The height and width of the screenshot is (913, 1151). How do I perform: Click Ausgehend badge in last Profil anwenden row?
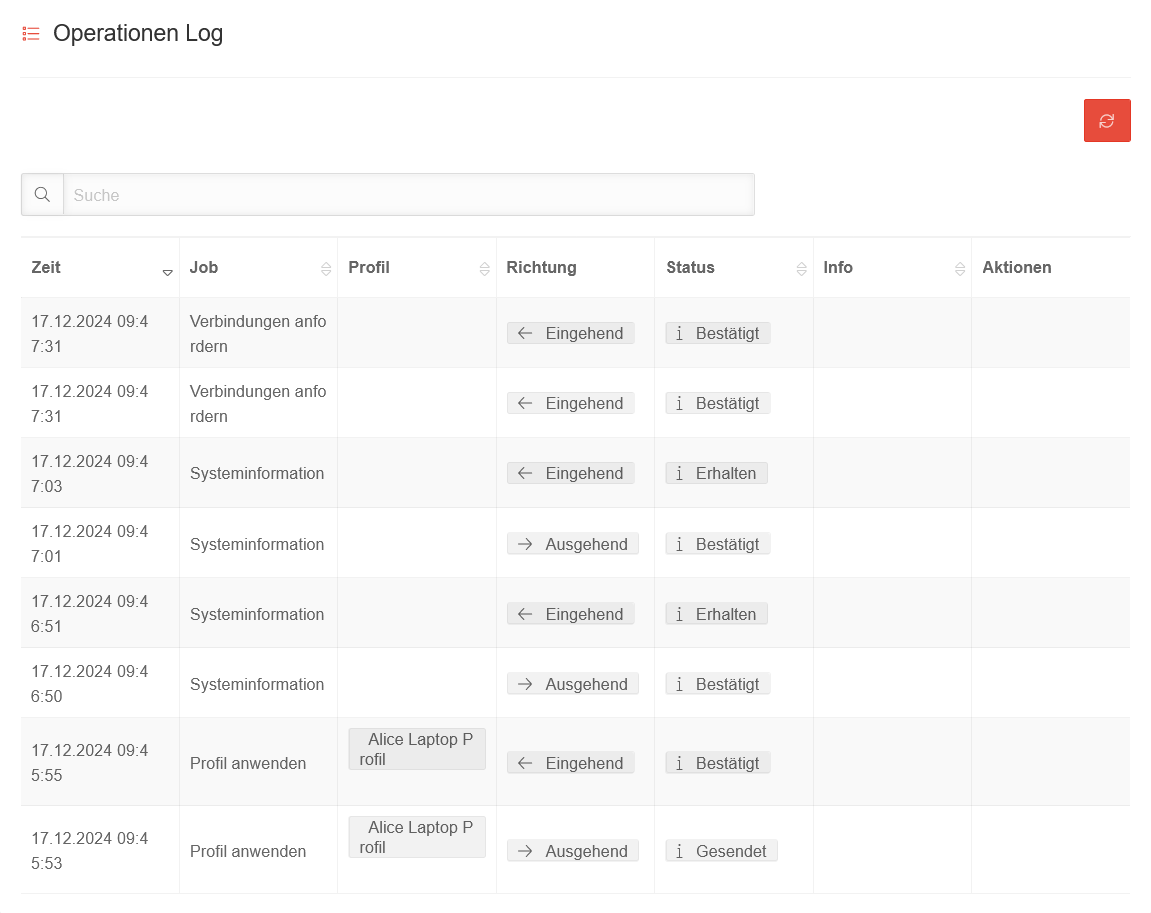point(573,852)
